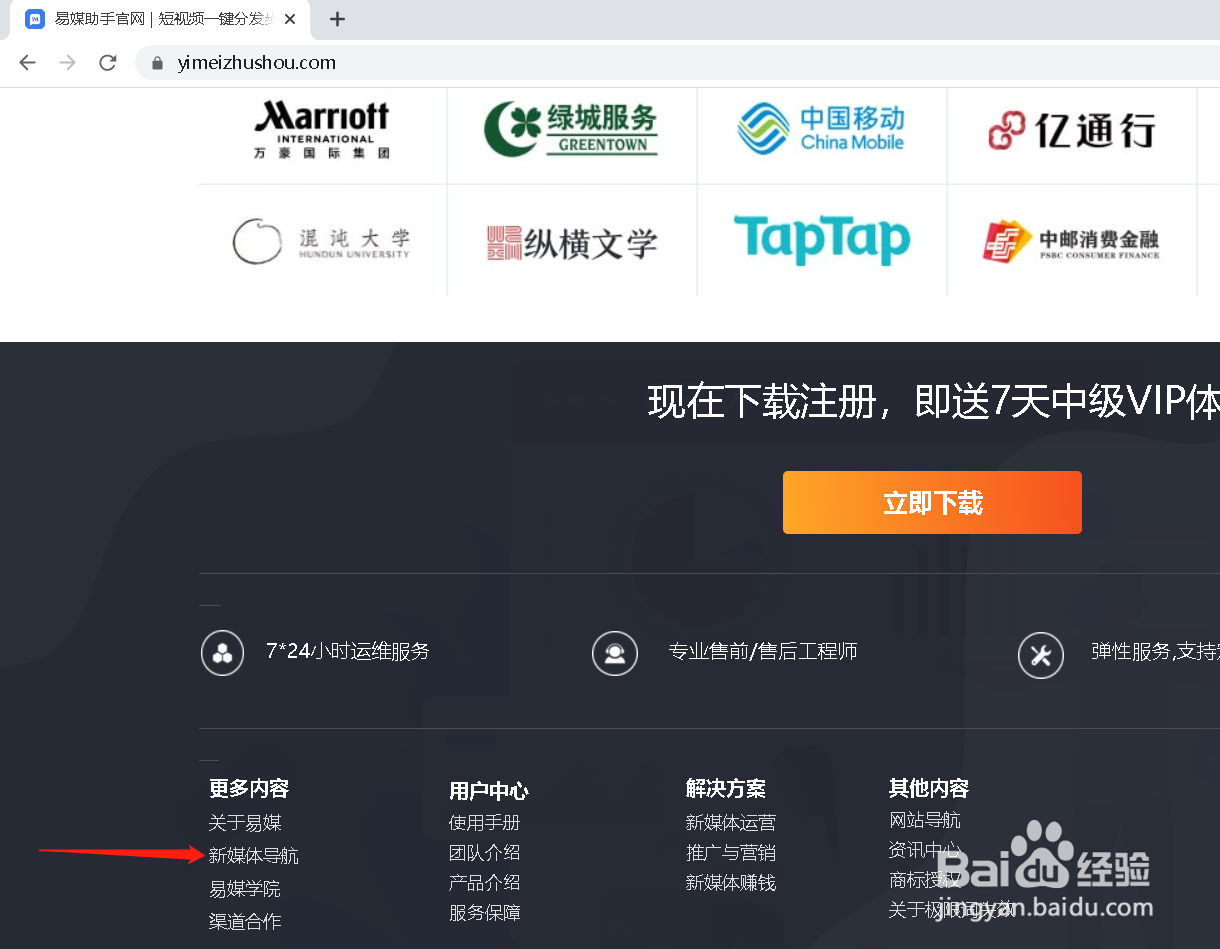
Task: Click the 绿城服务 Greentown logo
Action: [571, 130]
